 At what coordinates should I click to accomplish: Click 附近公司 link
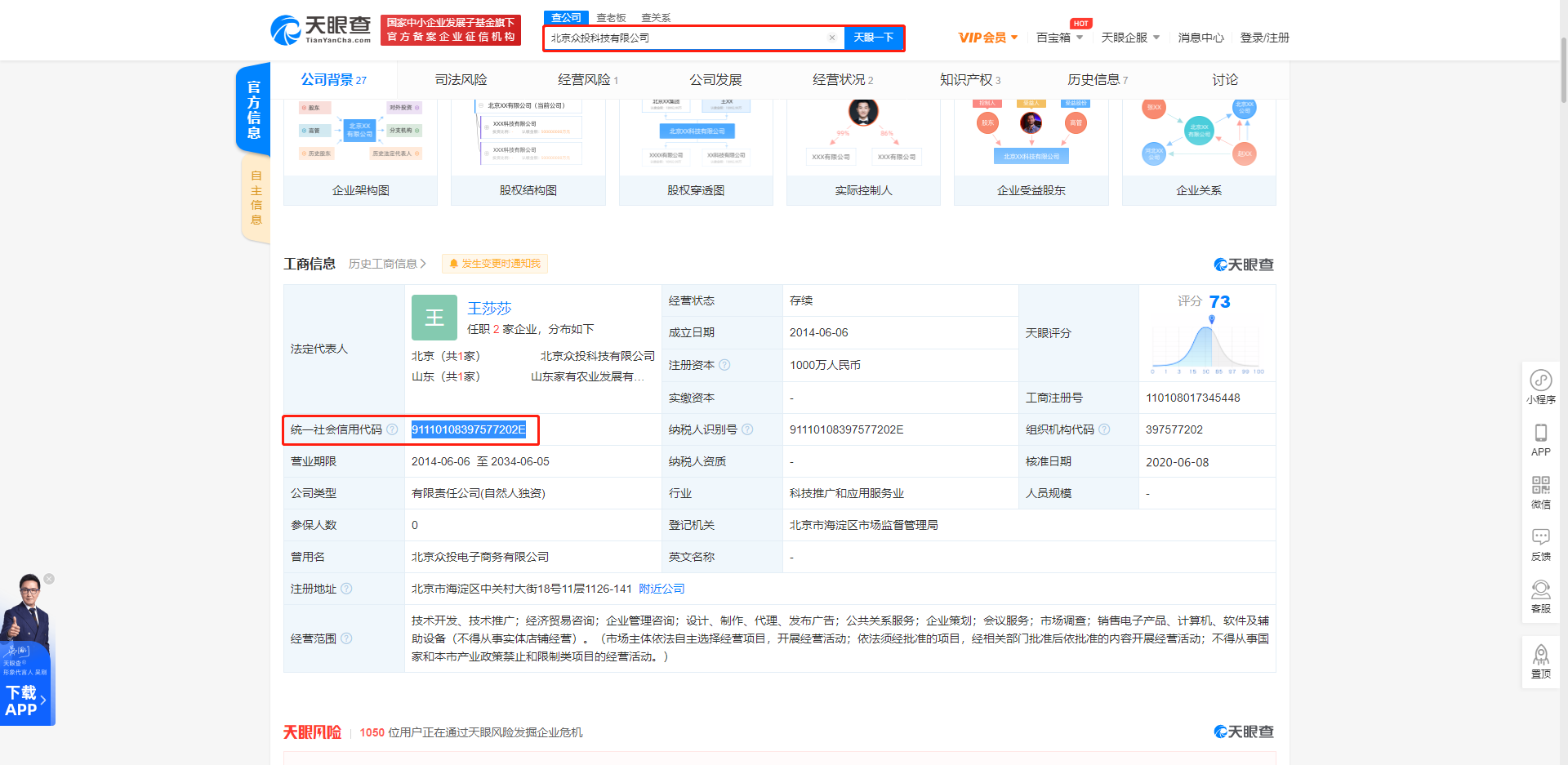click(661, 589)
